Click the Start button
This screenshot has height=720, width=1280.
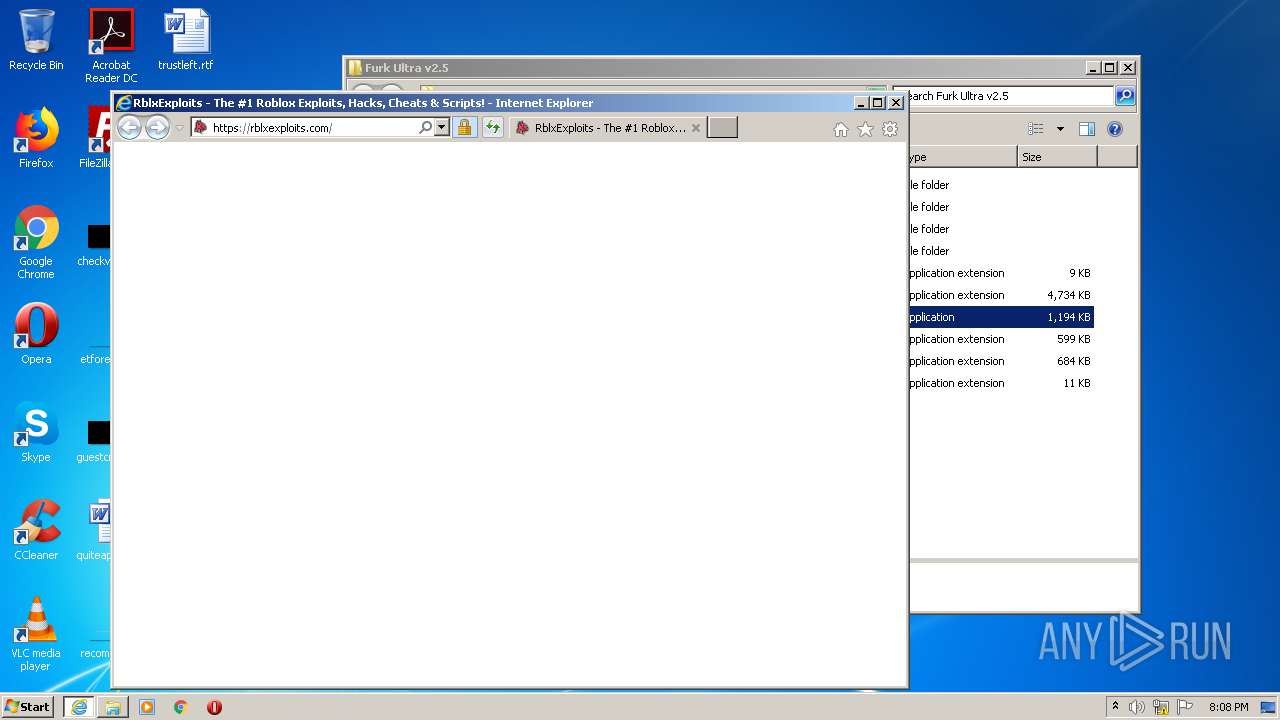(x=28, y=707)
